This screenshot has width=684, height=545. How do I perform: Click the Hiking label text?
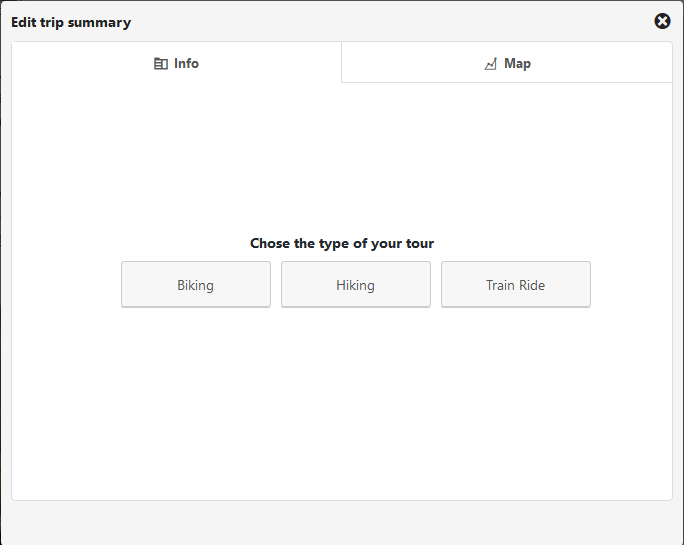click(x=356, y=285)
